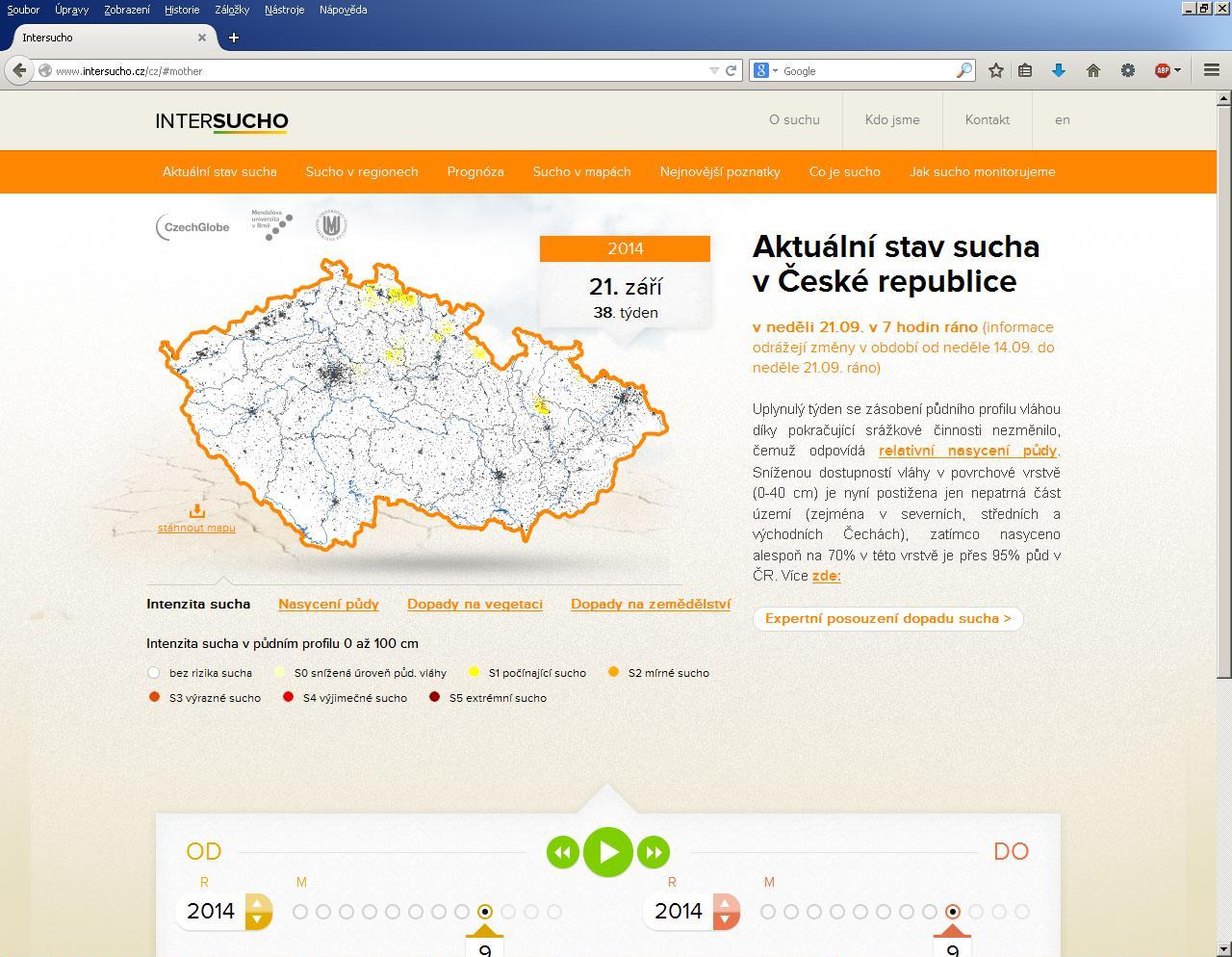Select the first month in DO range
Viewport: 1232px width, 957px height.
[768, 912]
